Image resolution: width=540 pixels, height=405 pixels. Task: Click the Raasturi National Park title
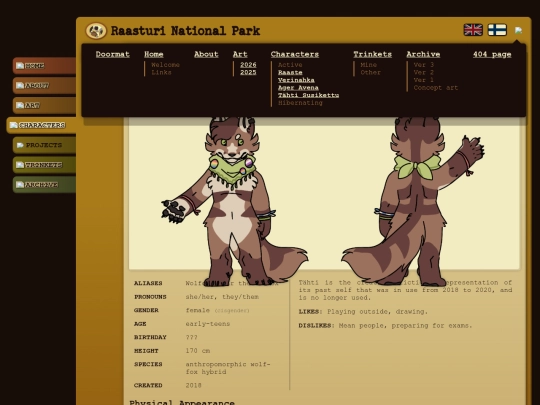[x=185, y=31]
